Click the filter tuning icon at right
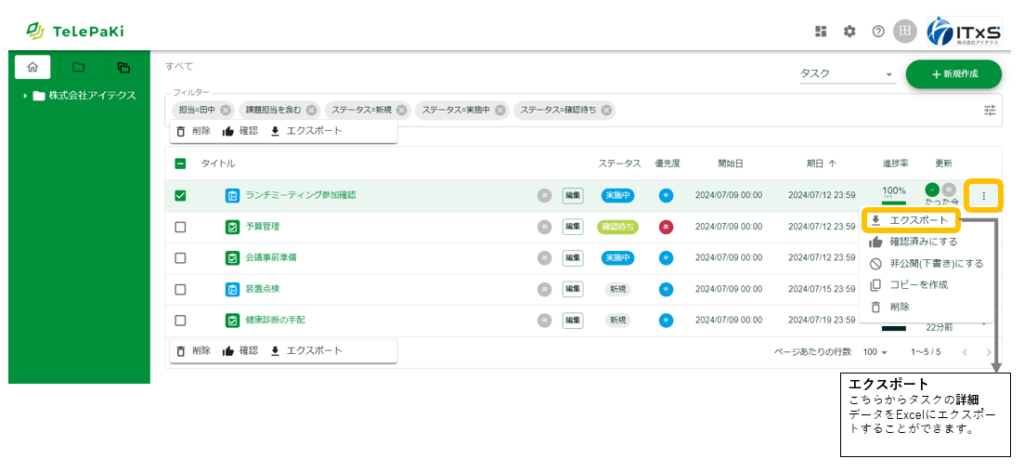 pyautogui.click(x=990, y=110)
